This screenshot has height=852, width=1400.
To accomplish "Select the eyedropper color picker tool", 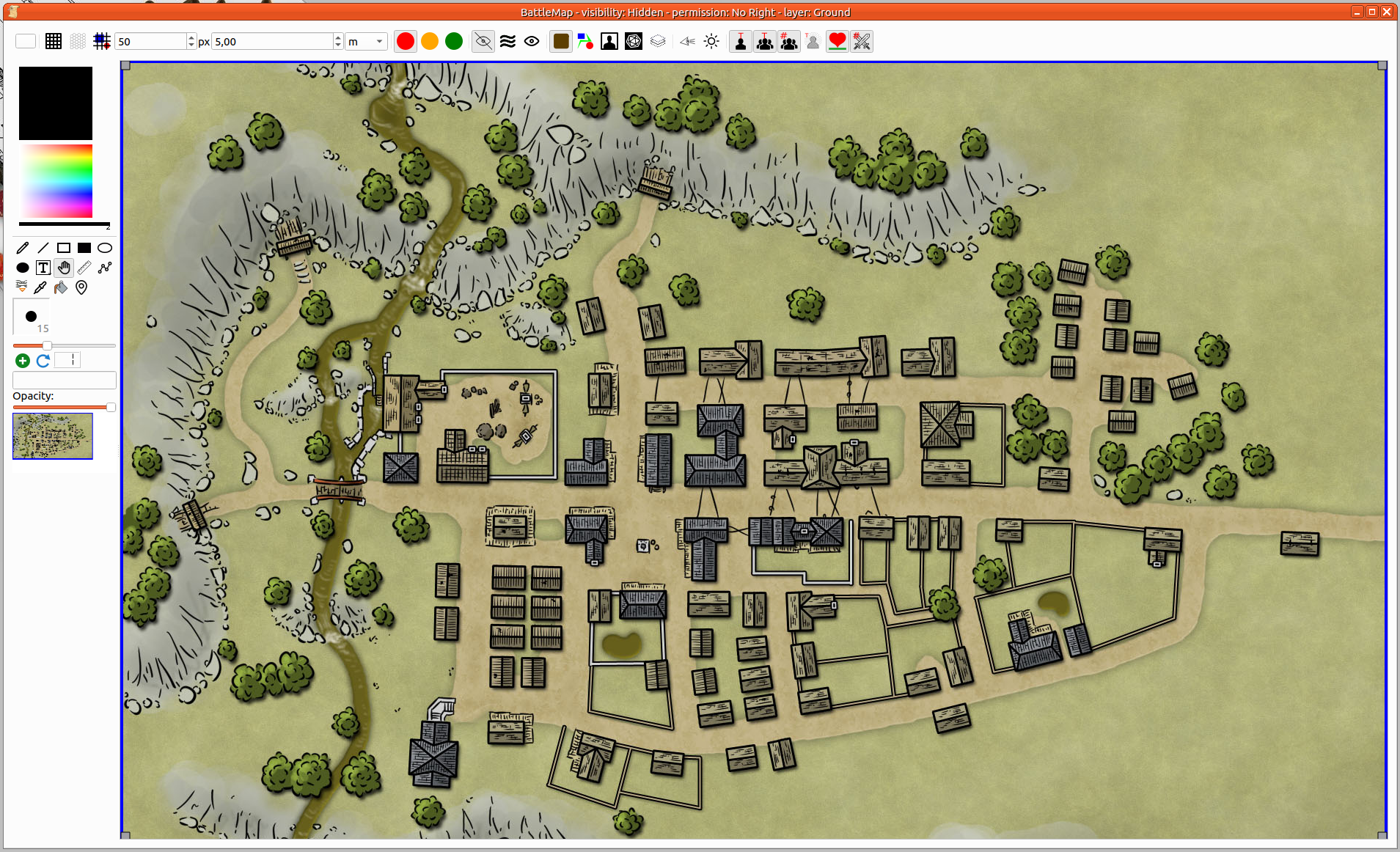I will 40,287.
